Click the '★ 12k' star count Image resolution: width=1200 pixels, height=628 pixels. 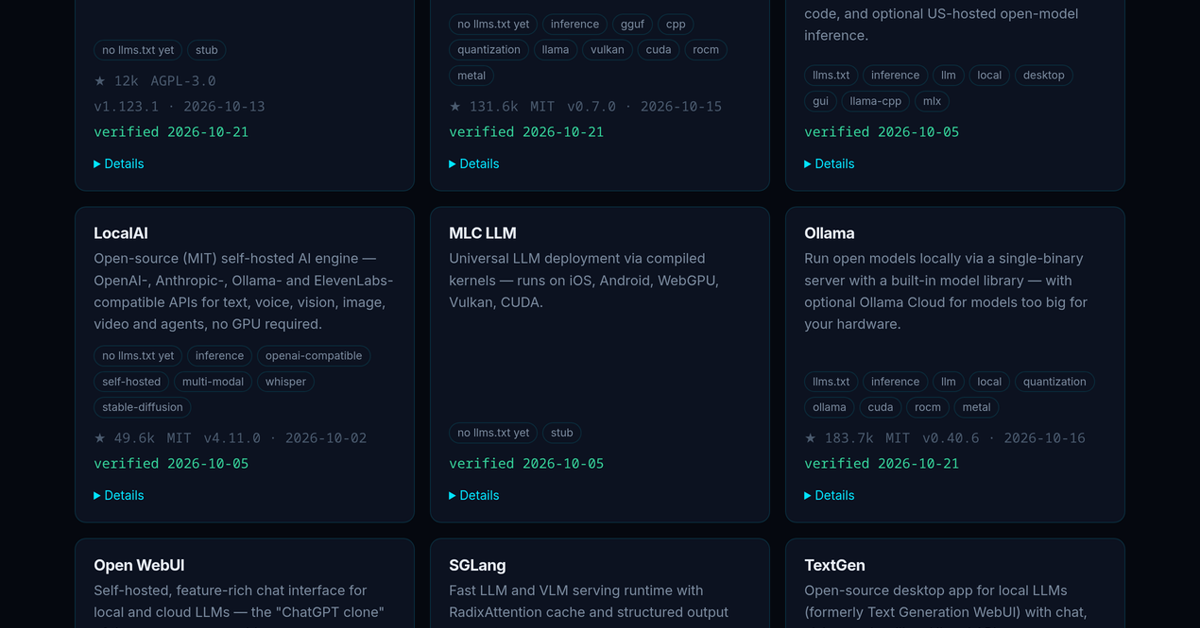click(116, 81)
